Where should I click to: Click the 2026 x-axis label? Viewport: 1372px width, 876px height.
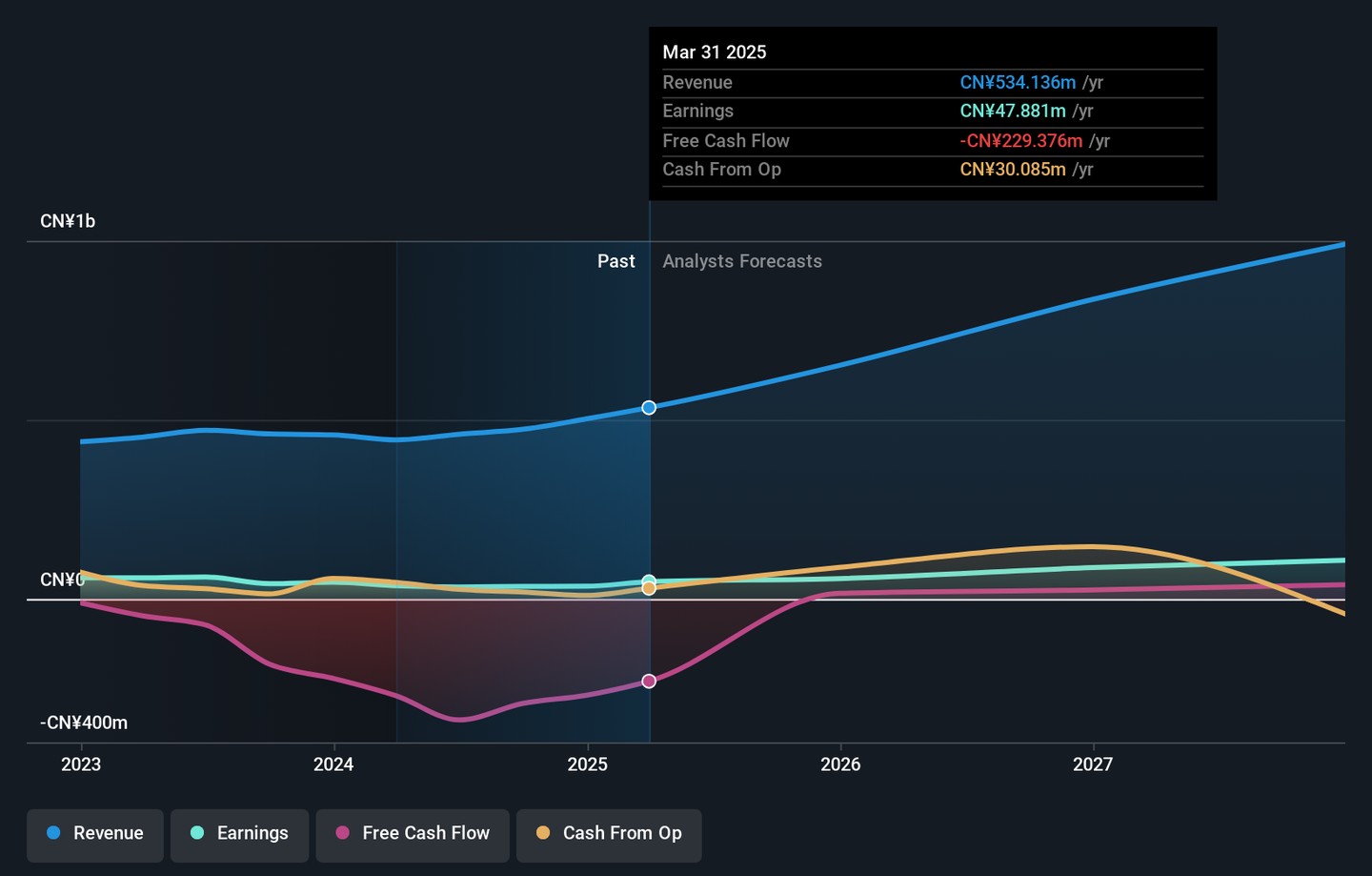840,764
